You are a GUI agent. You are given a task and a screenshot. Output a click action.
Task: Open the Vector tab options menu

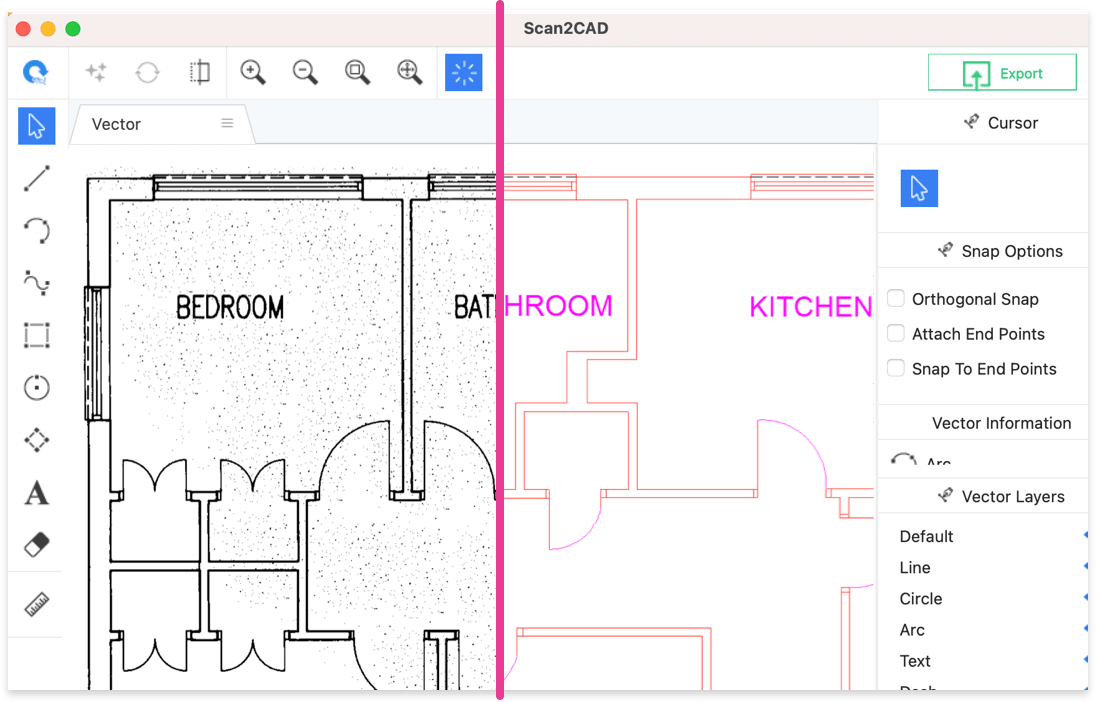(226, 124)
